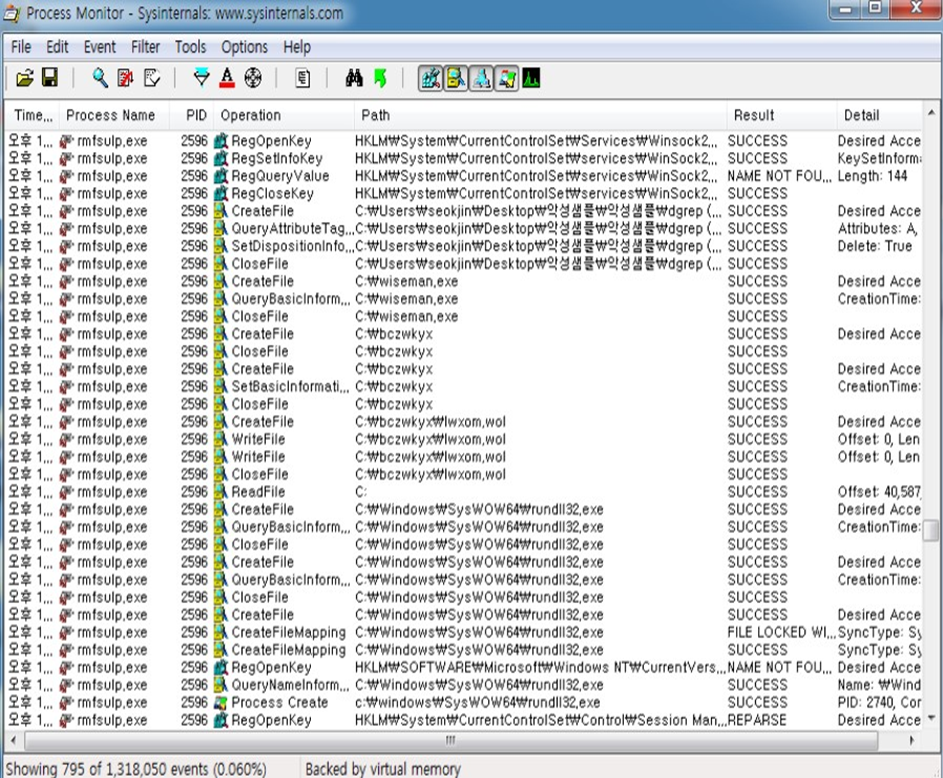Click the vertical scrollbar thumb
Viewport: 943px width, 778px height.
pos(931,530)
